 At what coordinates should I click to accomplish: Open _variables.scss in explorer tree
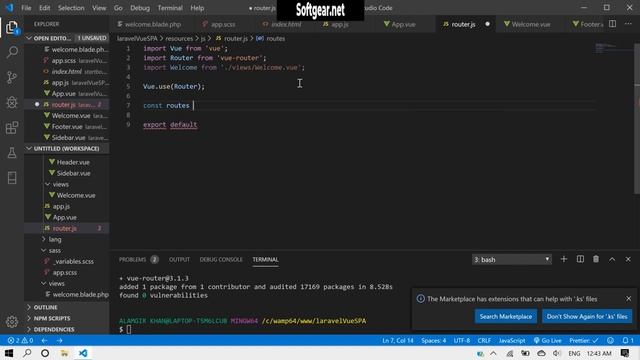pos(74,262)
